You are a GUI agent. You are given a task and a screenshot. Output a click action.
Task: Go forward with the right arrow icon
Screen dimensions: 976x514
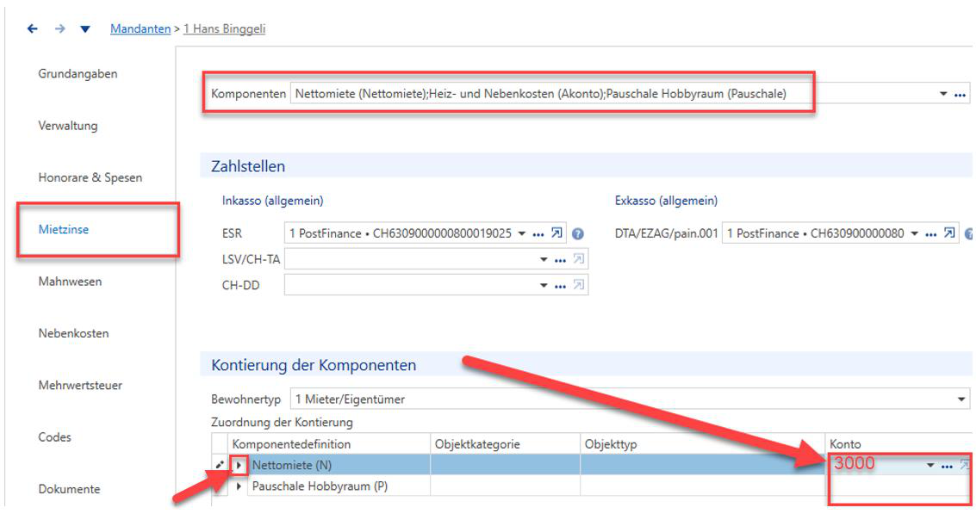60,29
